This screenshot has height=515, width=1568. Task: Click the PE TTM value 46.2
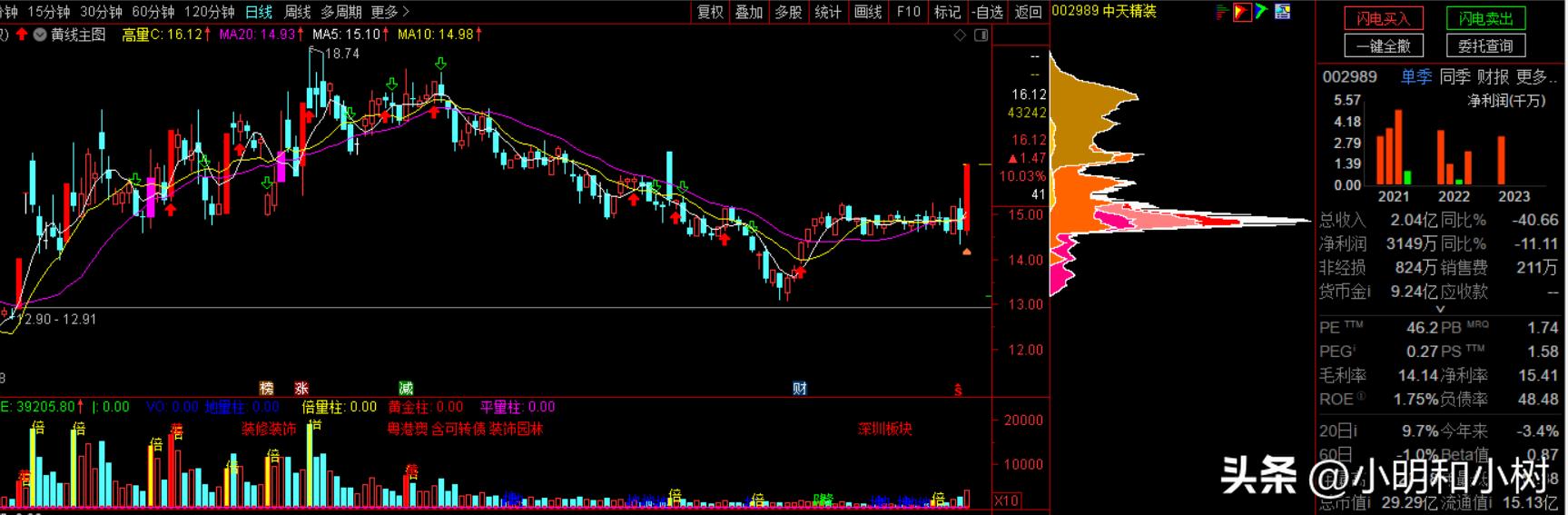(1421, 327)
